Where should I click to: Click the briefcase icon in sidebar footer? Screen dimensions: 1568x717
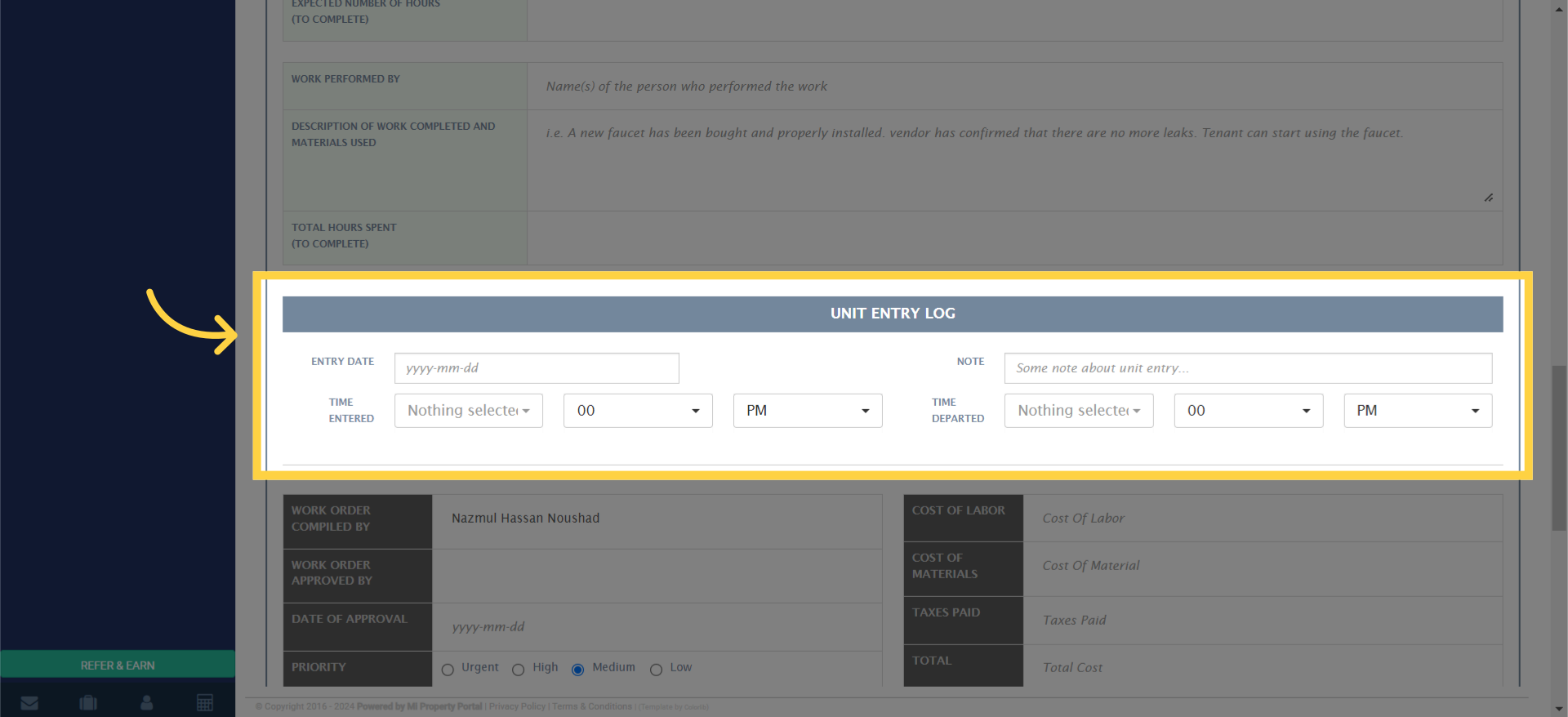pyautogui.click(x=88, y=702)
